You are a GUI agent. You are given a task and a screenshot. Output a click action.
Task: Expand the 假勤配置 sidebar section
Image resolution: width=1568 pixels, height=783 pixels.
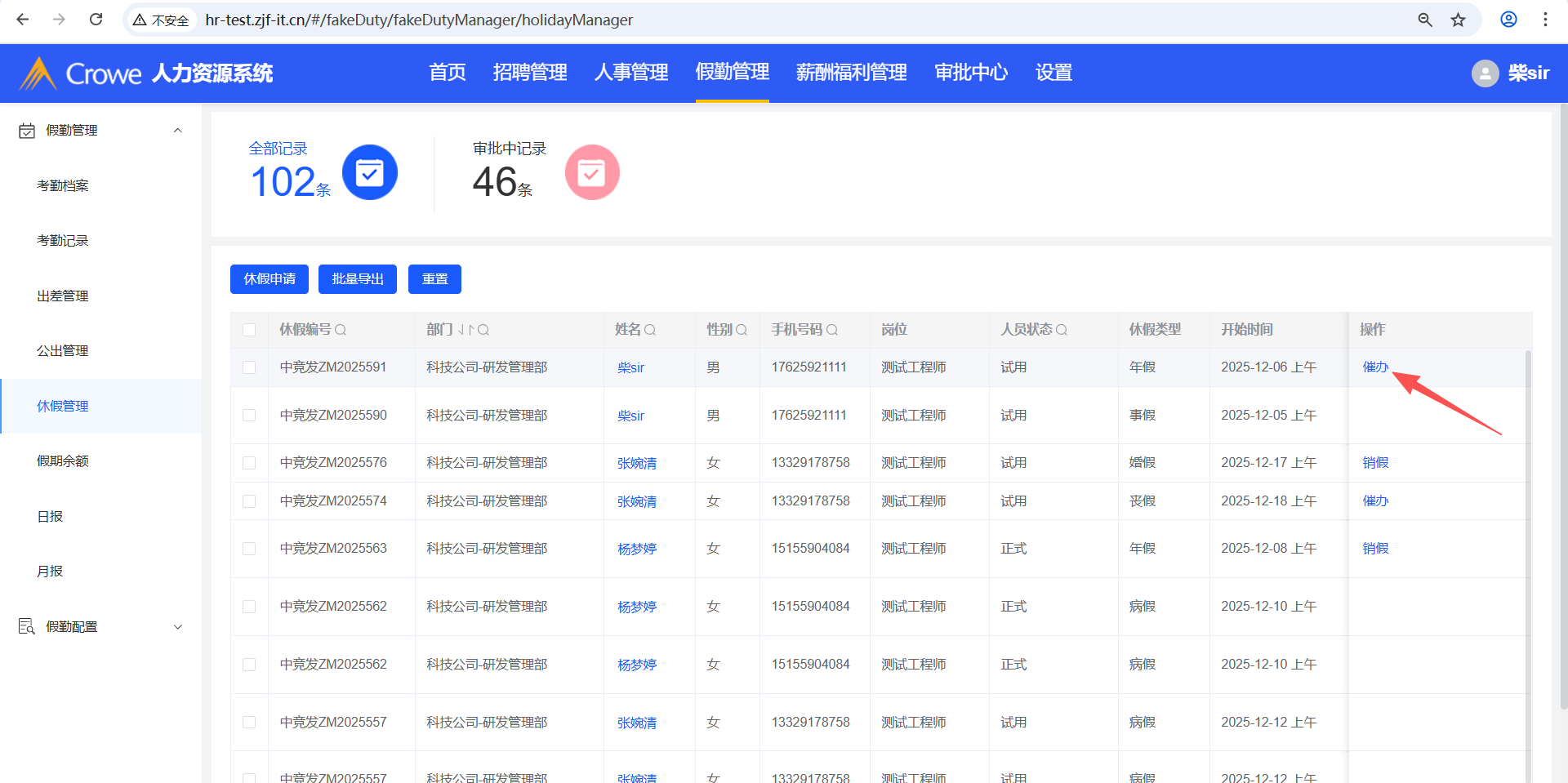pyautogui.click(x=177, y=627)
